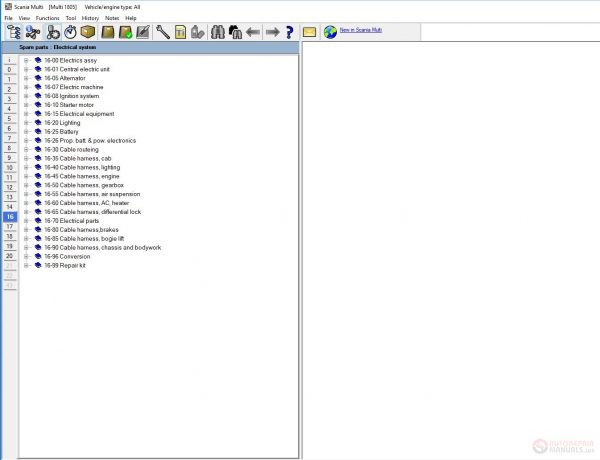Click the globe icon in toolbar
Image resolution: width=600 pixels, height=460 pixels.
(x=330, y=32)
